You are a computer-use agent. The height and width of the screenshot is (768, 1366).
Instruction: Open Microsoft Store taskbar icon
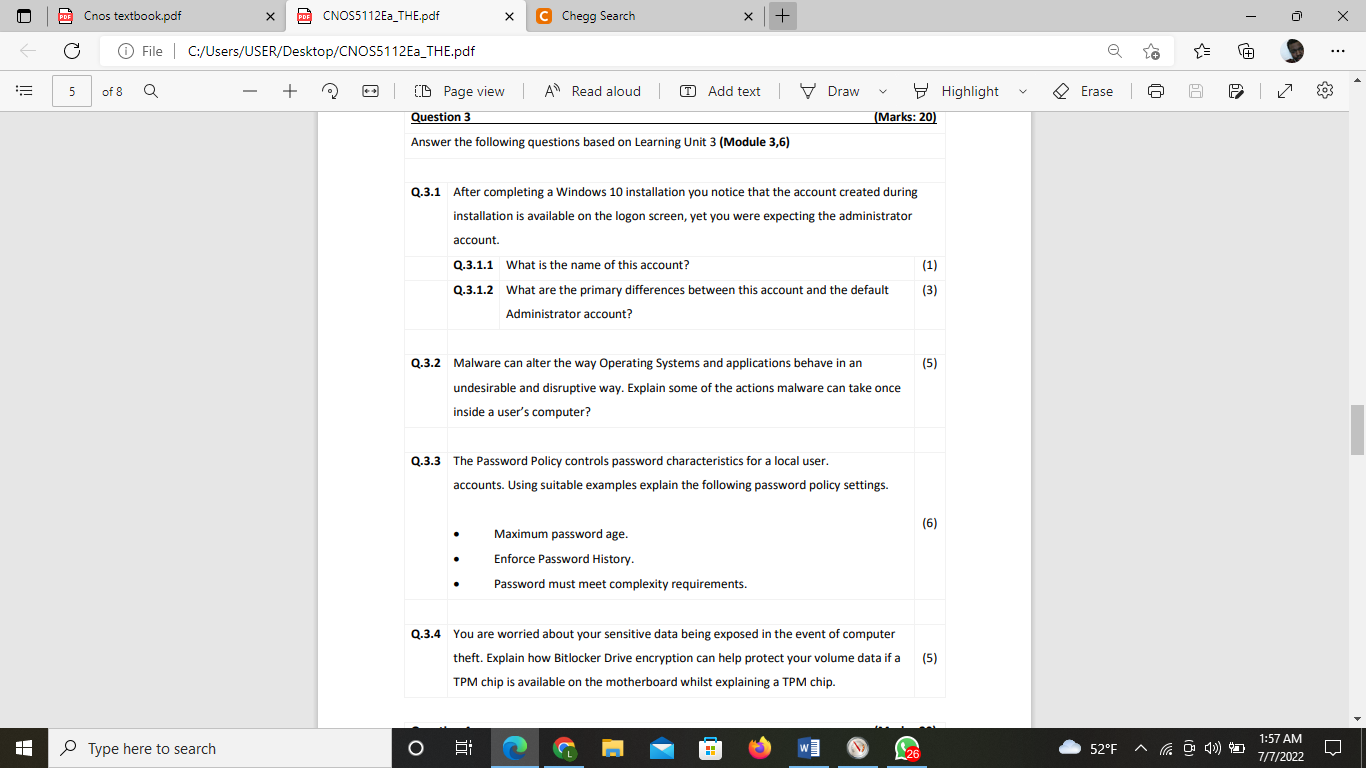(710, 748)
